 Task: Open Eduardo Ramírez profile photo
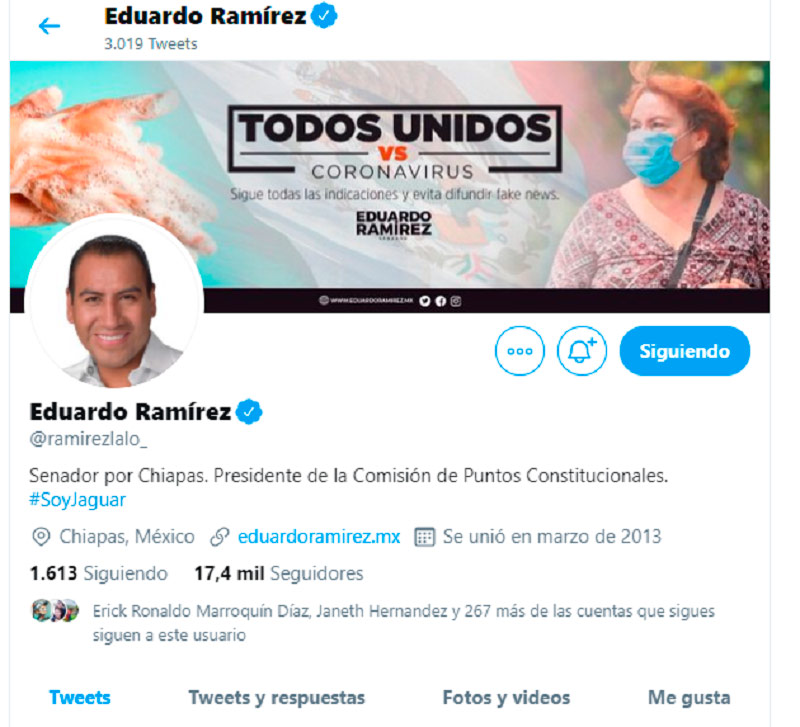pos(114,302)
